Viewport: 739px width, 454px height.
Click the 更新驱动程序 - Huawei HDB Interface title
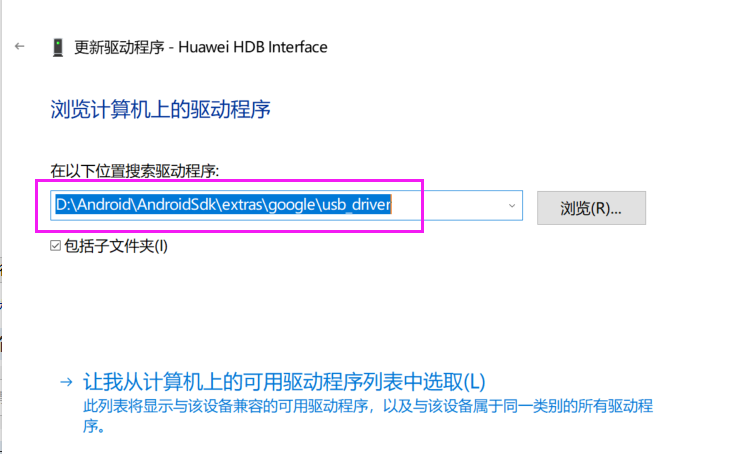201,47
